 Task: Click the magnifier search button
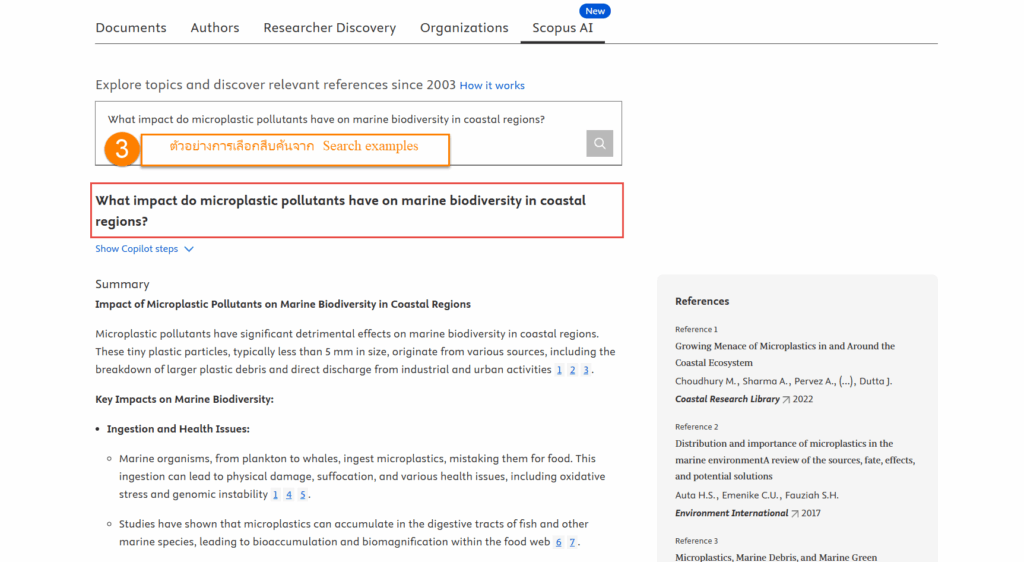click(599, 143)
